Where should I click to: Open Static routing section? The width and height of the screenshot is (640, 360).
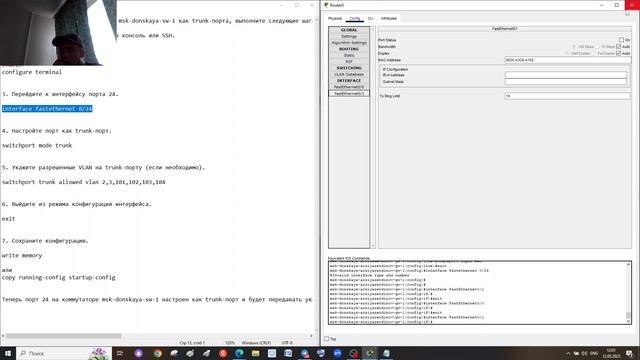click(x=349, y=55)
